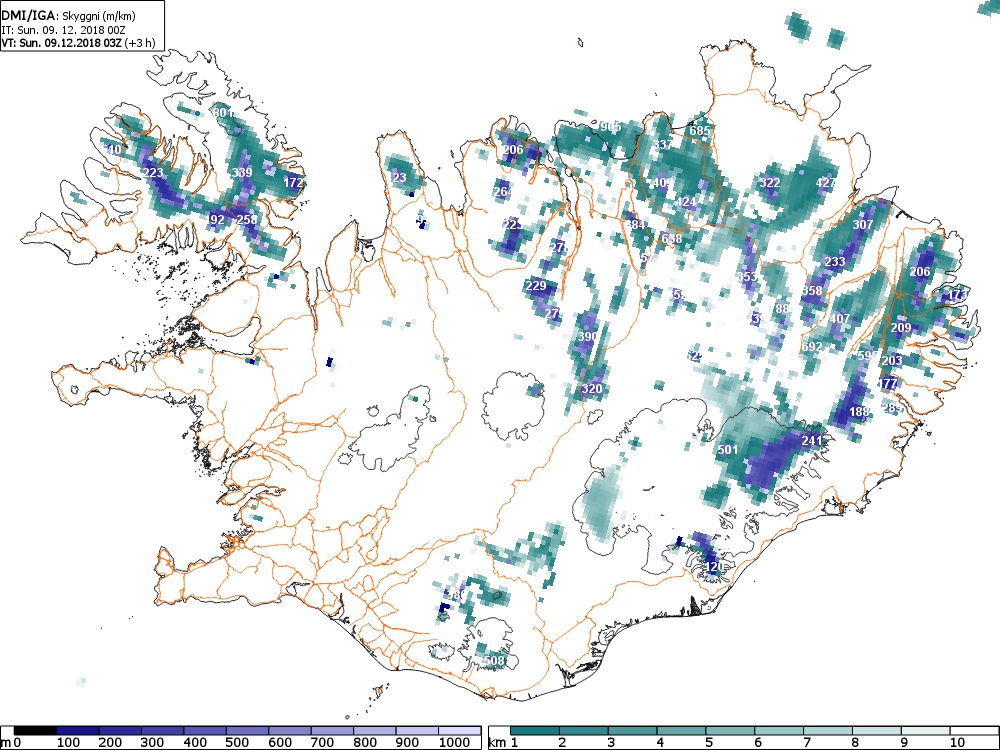
Task: Select the pale teal 9–10 km legend swatch
Action: (925, 731)
